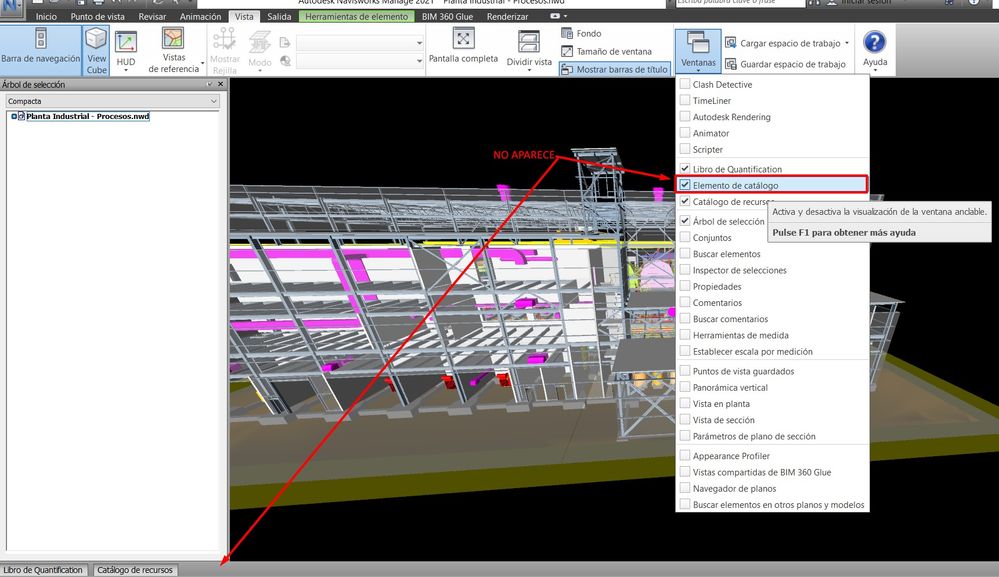
Task: Click Guardar espacio de trabajo
Action: coord(786,64)
